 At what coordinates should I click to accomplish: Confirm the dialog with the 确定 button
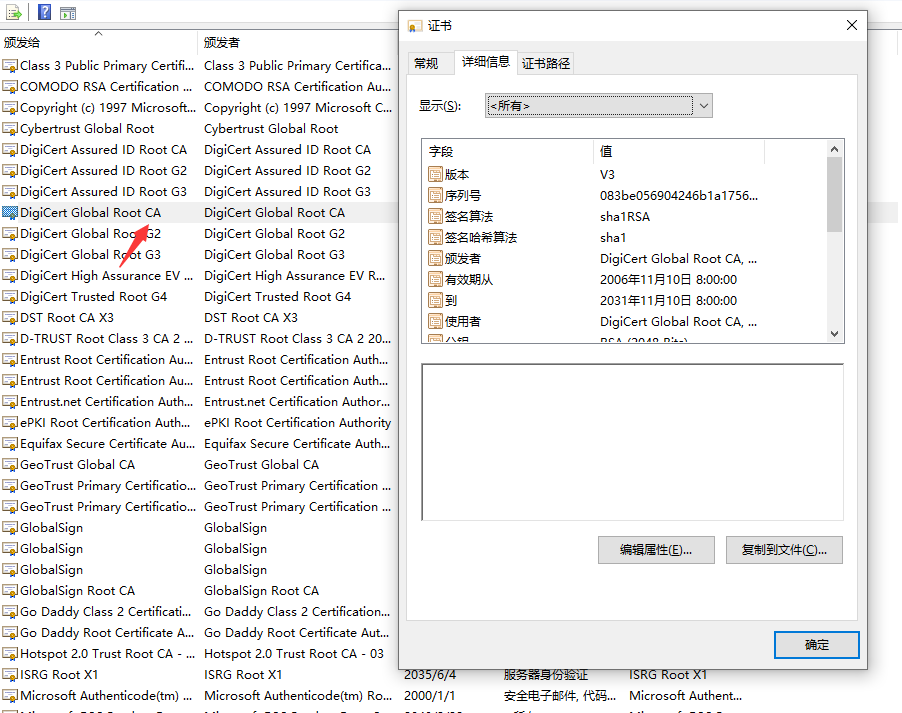816,645
